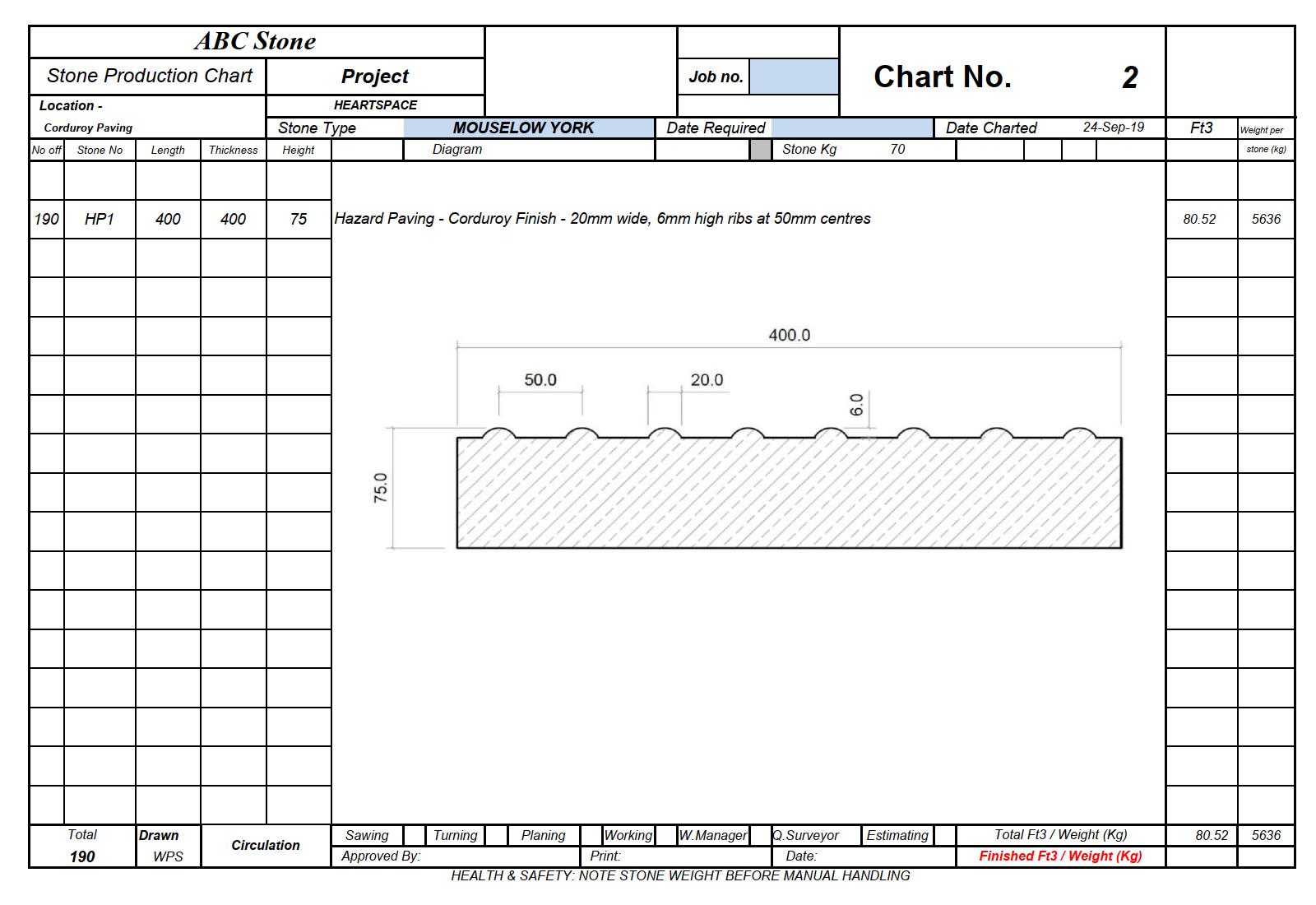
Task: Click the Approved By: field
Action: 456,856
